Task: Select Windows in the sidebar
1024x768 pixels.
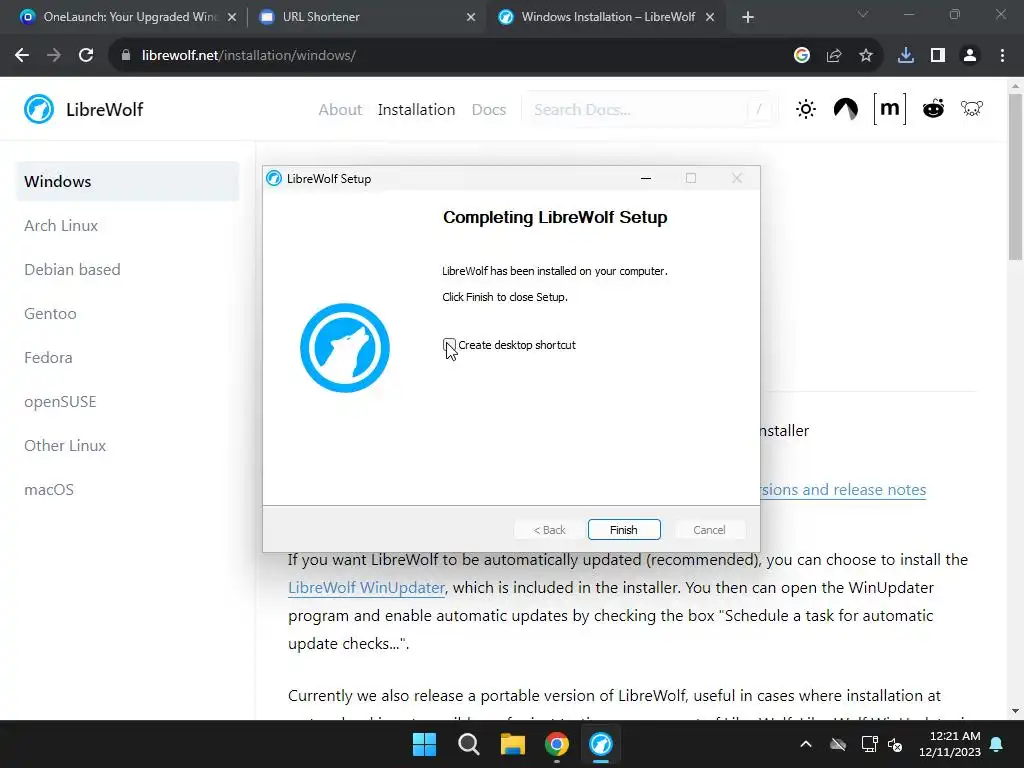Action: [x=127, y=182]
